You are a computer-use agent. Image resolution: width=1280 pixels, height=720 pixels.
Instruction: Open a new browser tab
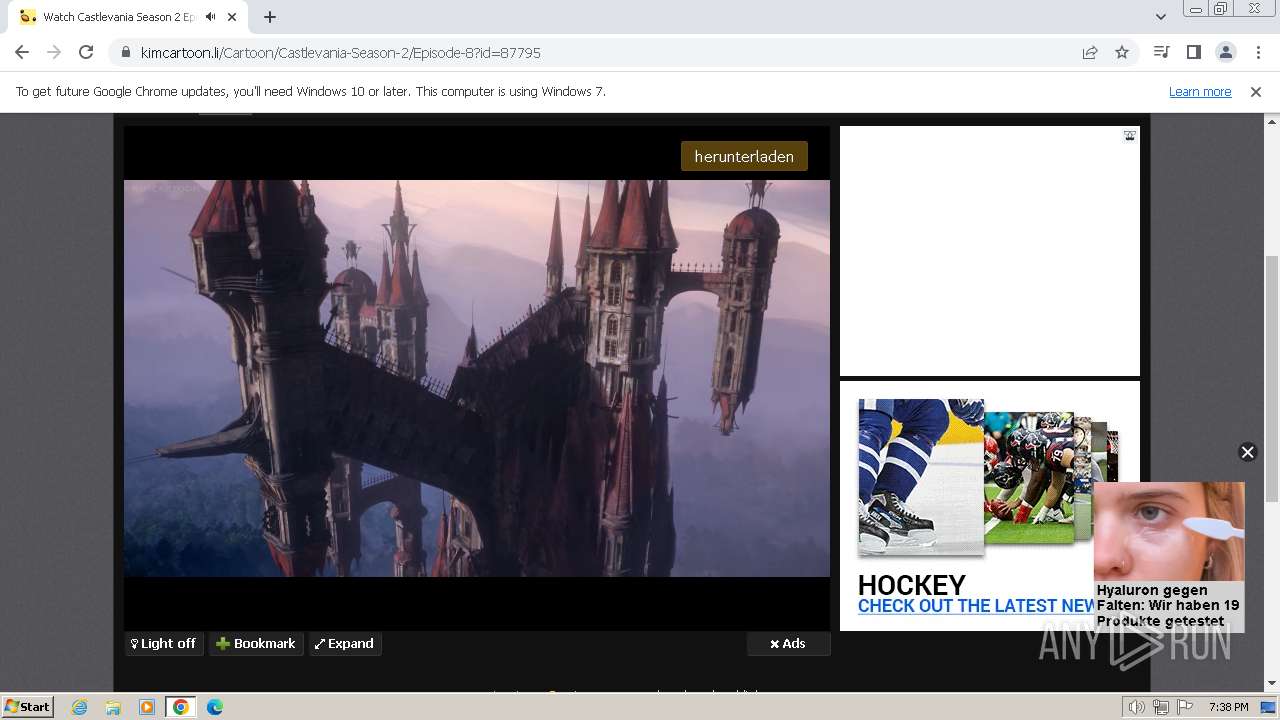270,17
